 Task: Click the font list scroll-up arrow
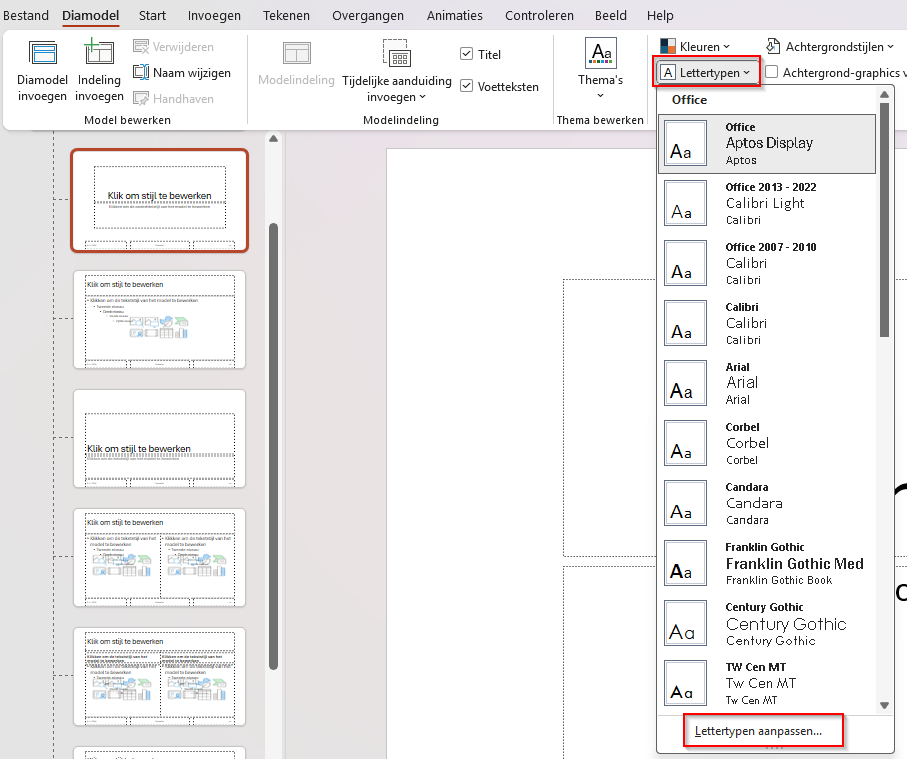point(884,94)
